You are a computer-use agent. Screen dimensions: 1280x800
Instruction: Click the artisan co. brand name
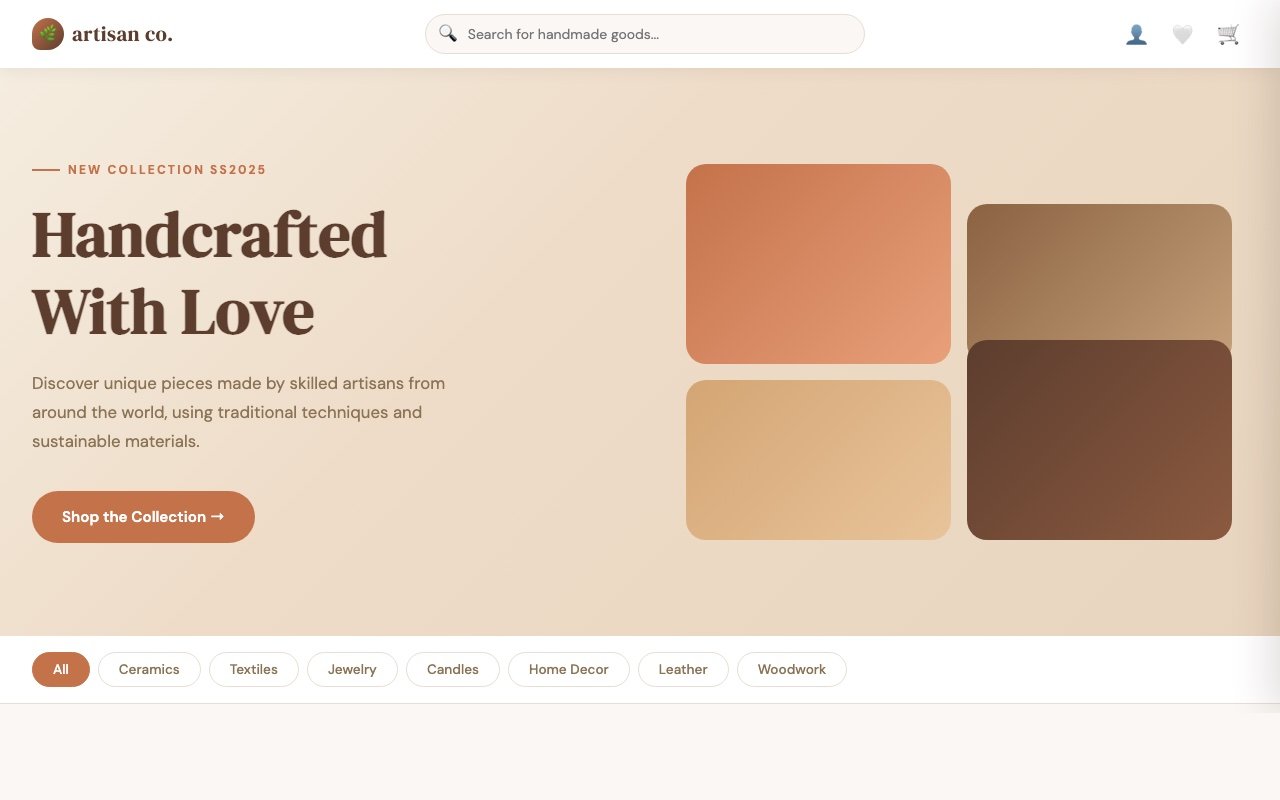coord(122,34)
